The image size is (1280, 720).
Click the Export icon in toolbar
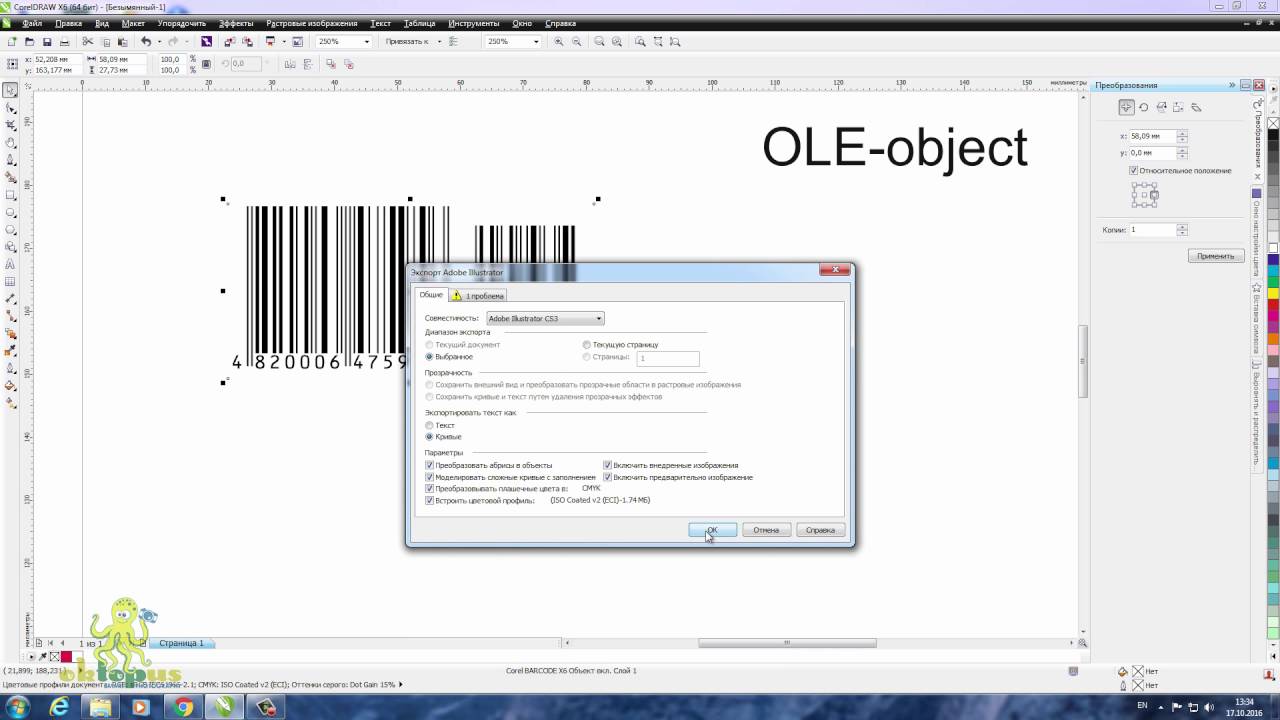click(x=247, y=42)
